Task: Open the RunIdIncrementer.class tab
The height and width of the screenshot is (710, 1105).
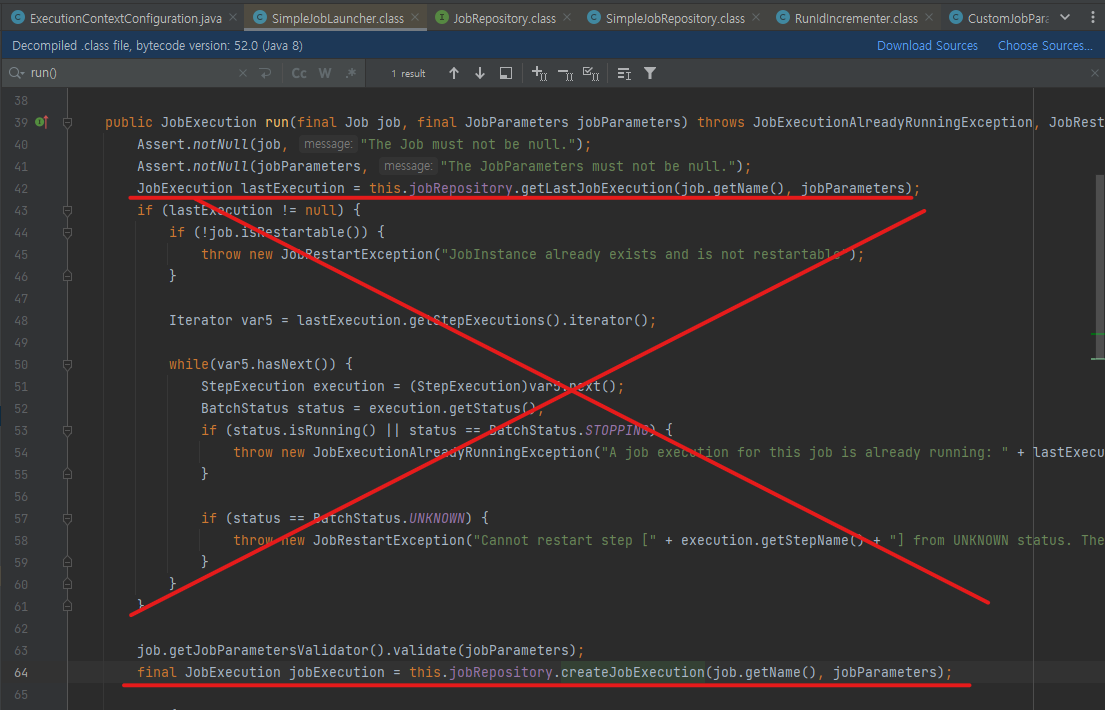Action: (x=856, y=18)
